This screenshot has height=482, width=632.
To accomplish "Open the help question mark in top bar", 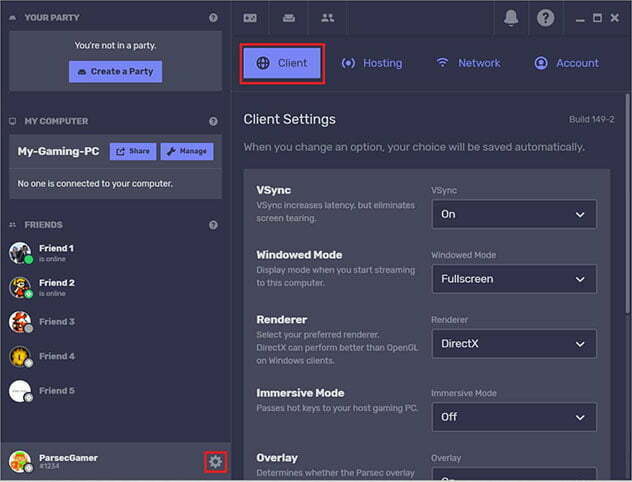I will coord(545,18).
